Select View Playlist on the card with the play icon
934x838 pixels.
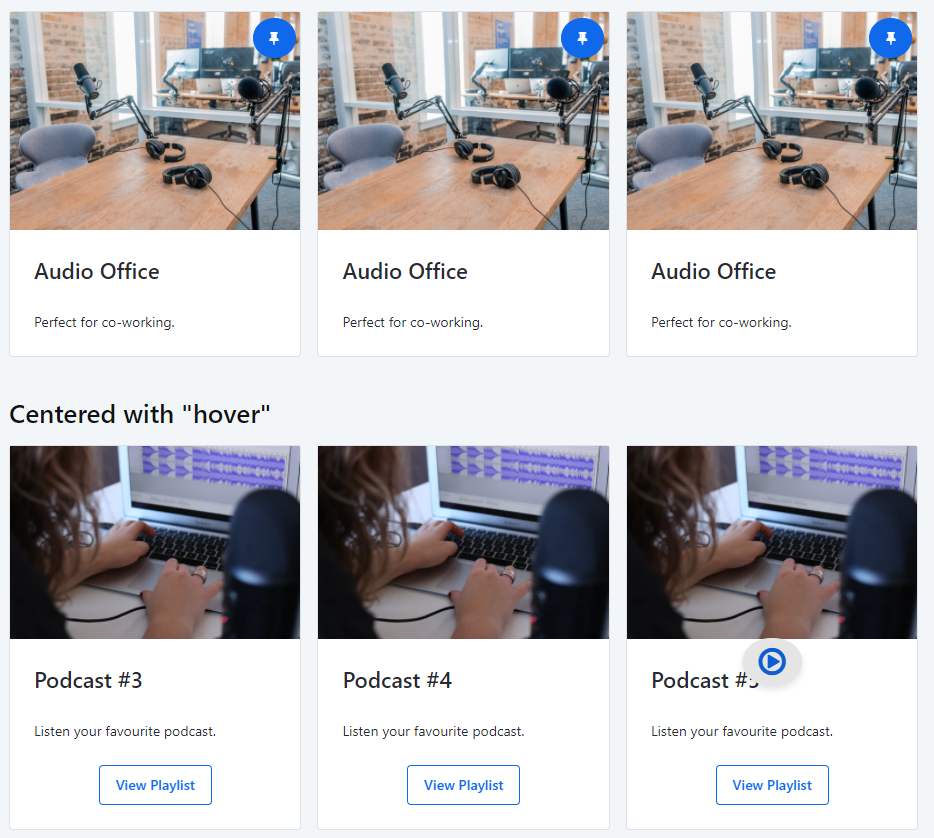click(x=772, y=785)
